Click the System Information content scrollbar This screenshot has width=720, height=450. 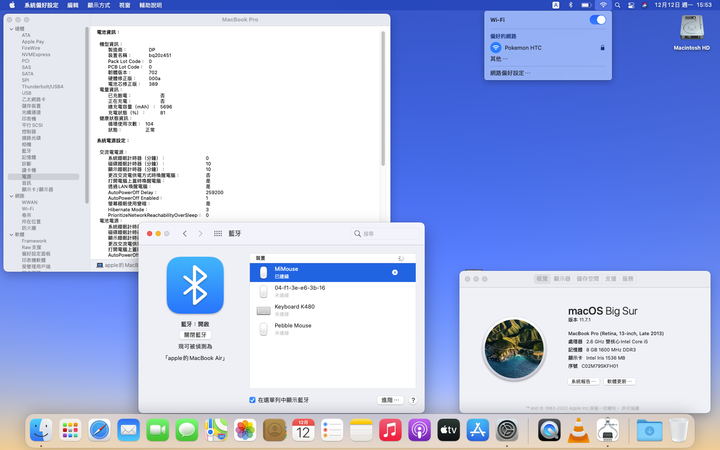coord(383,99)
